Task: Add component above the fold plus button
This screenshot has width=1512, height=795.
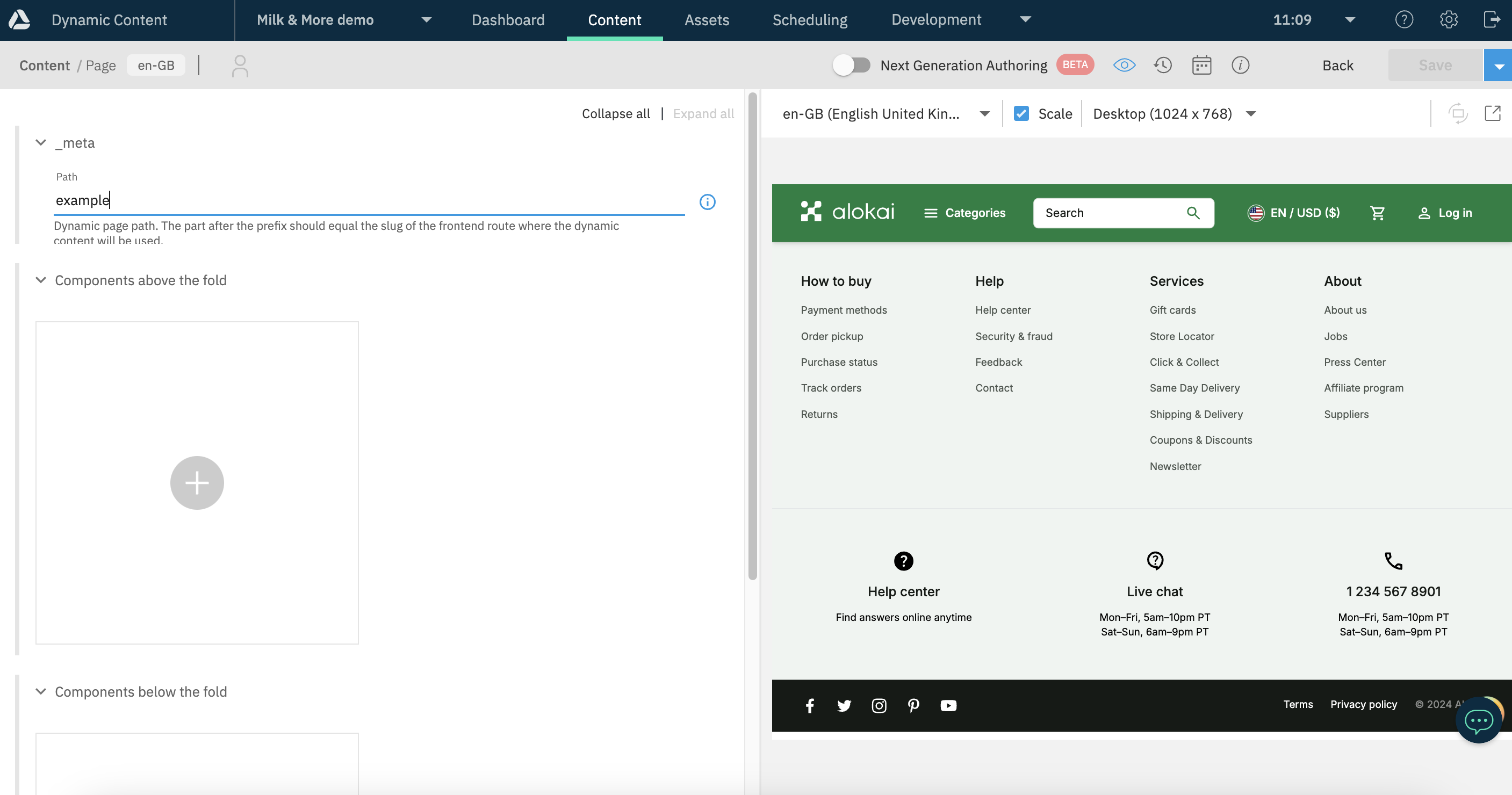Action: [x=197, y=482]
